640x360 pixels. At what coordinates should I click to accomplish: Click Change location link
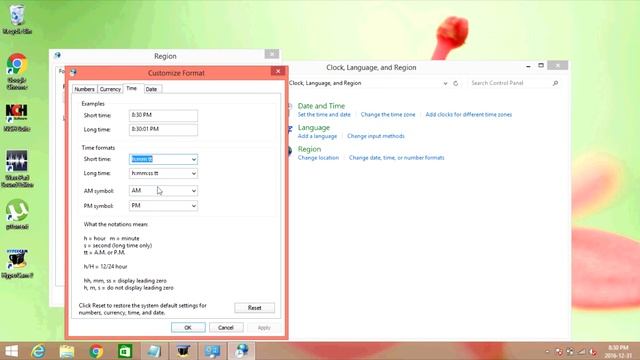318,158
